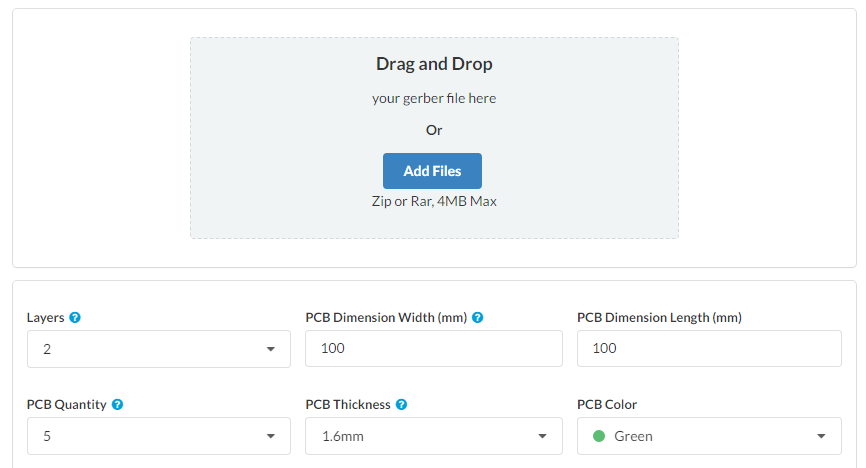
Task: Focus the PCB Dimension Width input field
Action: [x=434, y=349]
